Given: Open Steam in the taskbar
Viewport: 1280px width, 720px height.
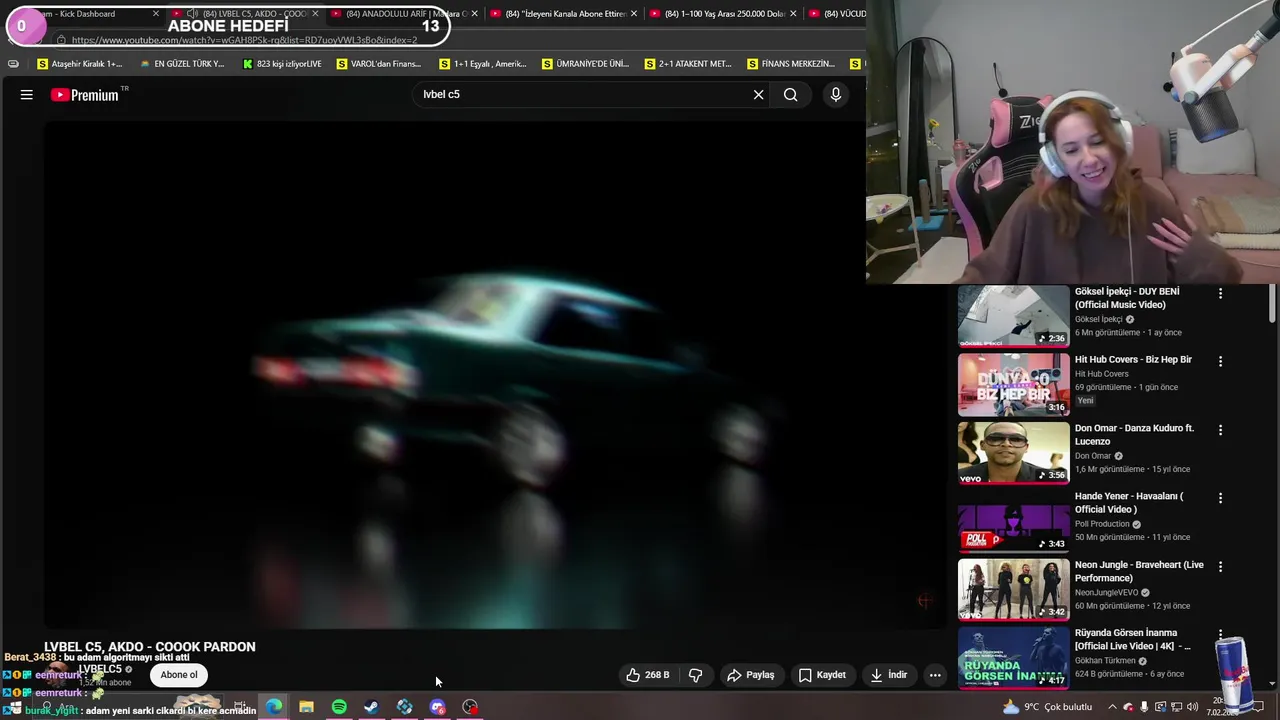Looking at the screenshot, I should 371,707.
